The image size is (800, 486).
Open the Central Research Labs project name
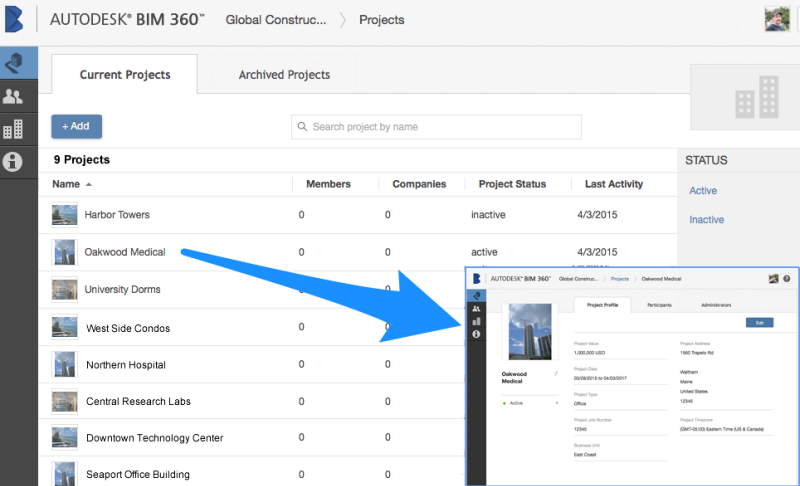pos(138,401)
